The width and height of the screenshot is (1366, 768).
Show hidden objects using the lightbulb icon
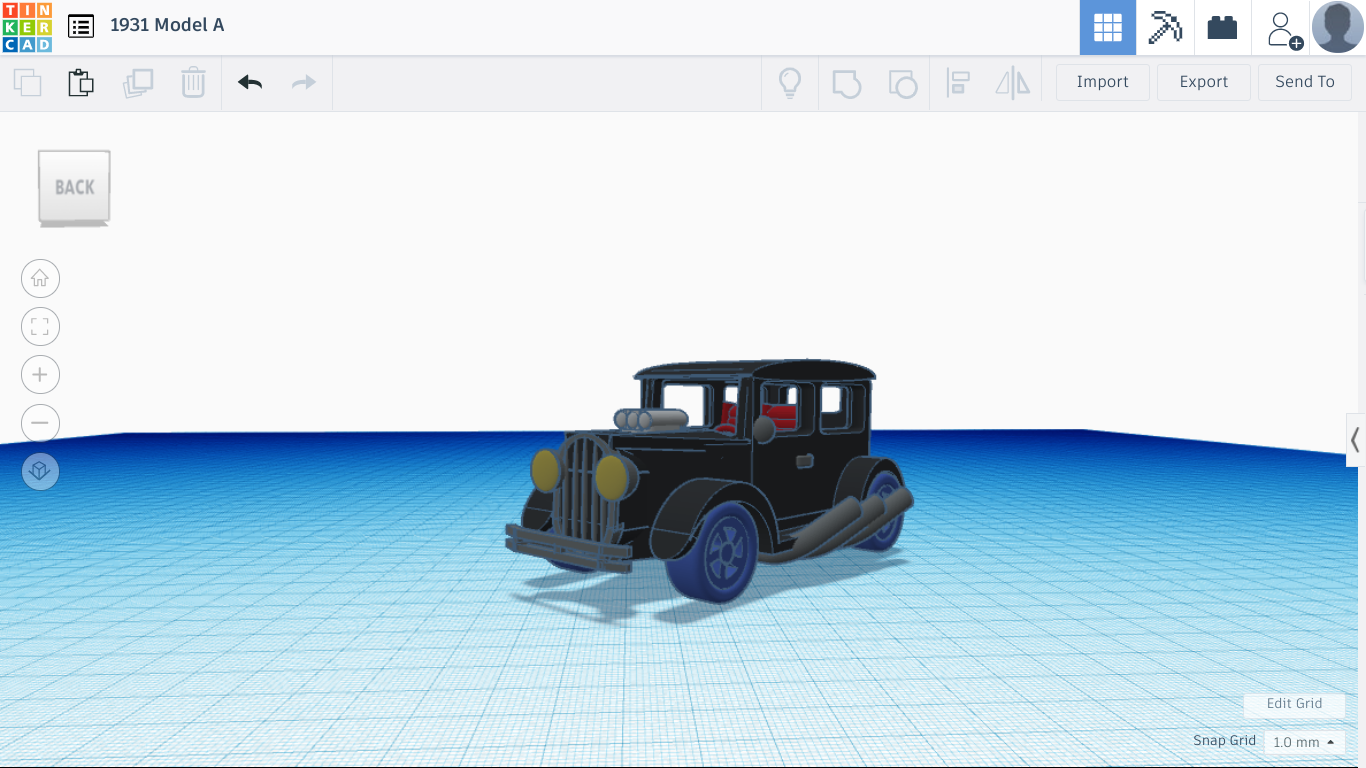coord(790,84)
